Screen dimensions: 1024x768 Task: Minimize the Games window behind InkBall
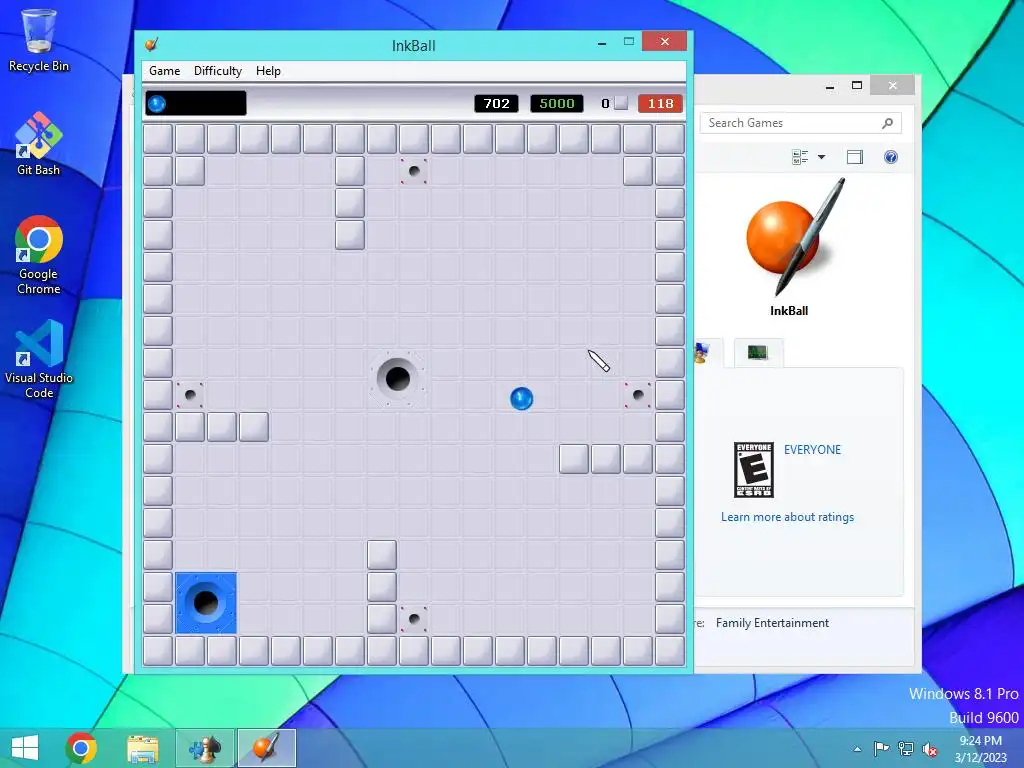830,86
